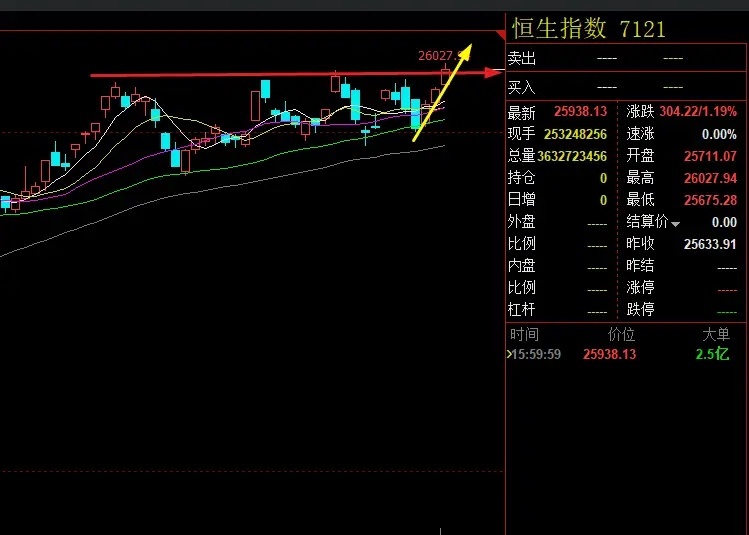Select the 卖出 row label

(x=522, y=58)
